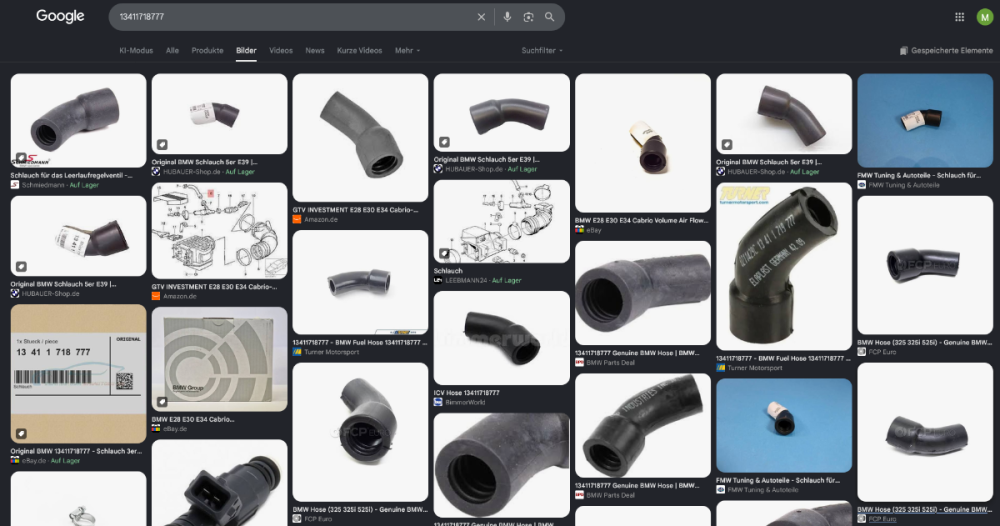1000x526 pixels.
Task: Click the bookmark icon beside Gespeicherte Elemente
Action: (903, 50)
